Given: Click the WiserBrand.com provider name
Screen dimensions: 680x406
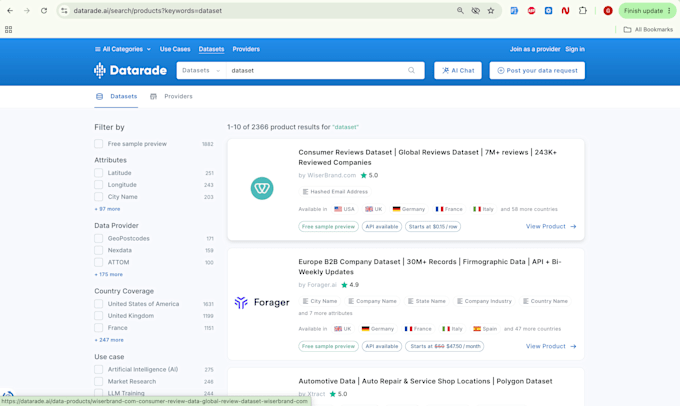Looking at the screenshot, I should click(331, 175).
